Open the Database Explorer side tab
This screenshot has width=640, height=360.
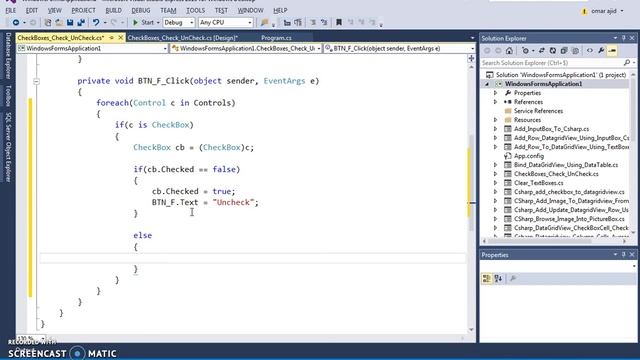click(8, 56)
